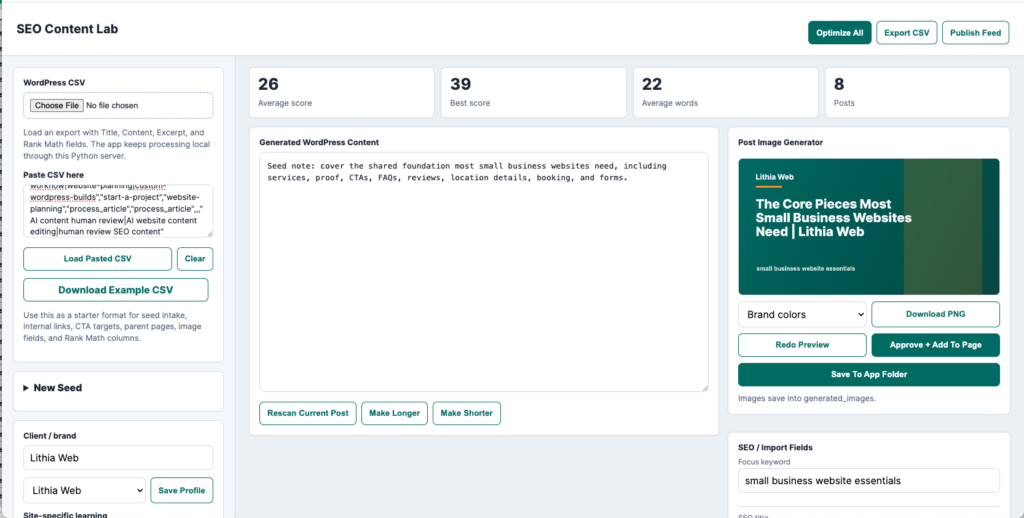Click the post image preview thumbnail
1024x518 pixels.
coord(869,227)
